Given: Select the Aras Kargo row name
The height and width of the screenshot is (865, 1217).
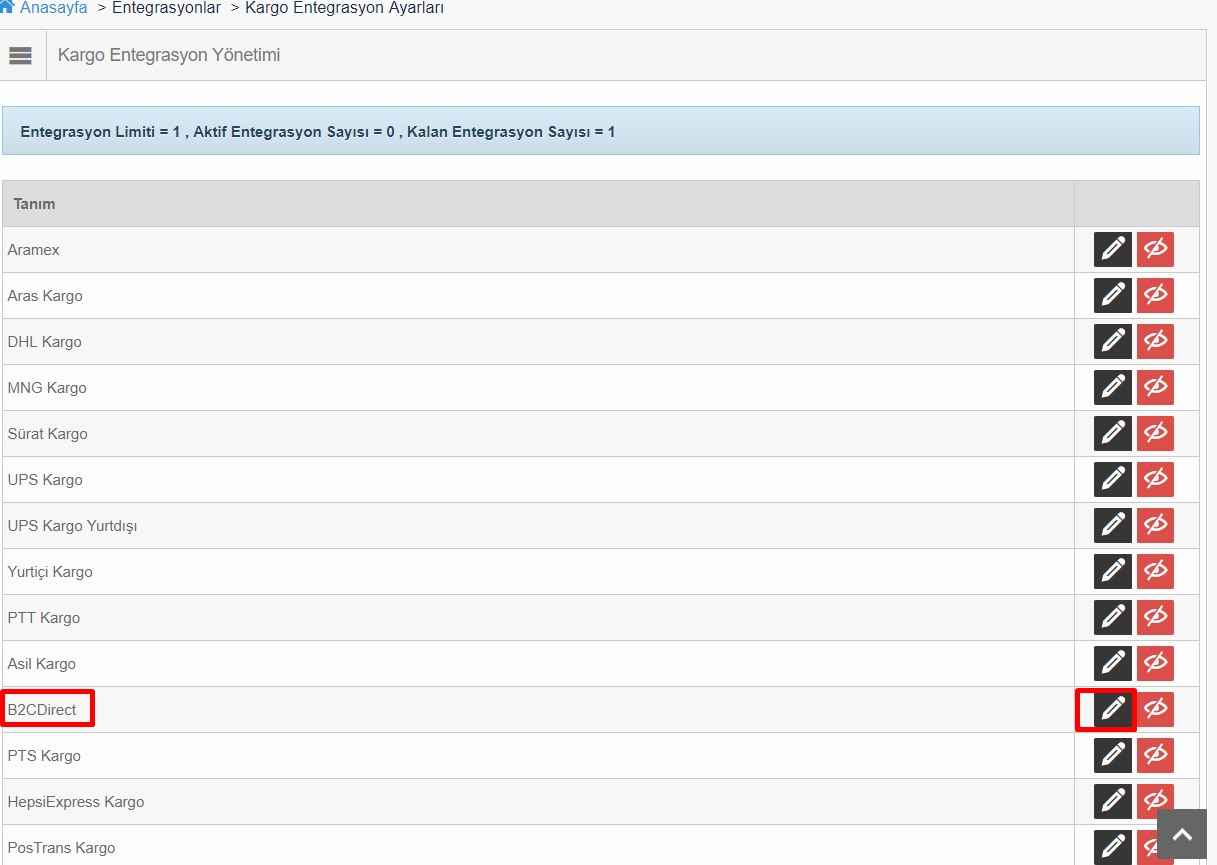Looking at the screenshot, I should [x=45, y=296].
